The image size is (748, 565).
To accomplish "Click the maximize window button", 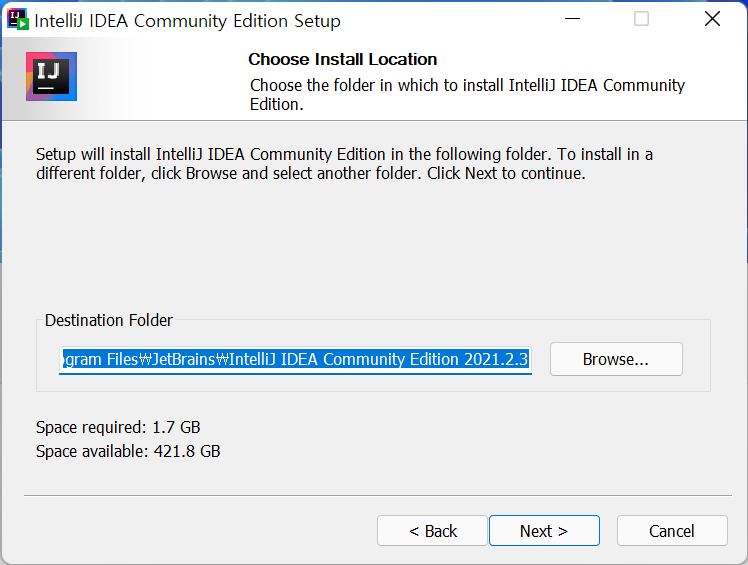I will pyautogui.click(x=641, y=19).
